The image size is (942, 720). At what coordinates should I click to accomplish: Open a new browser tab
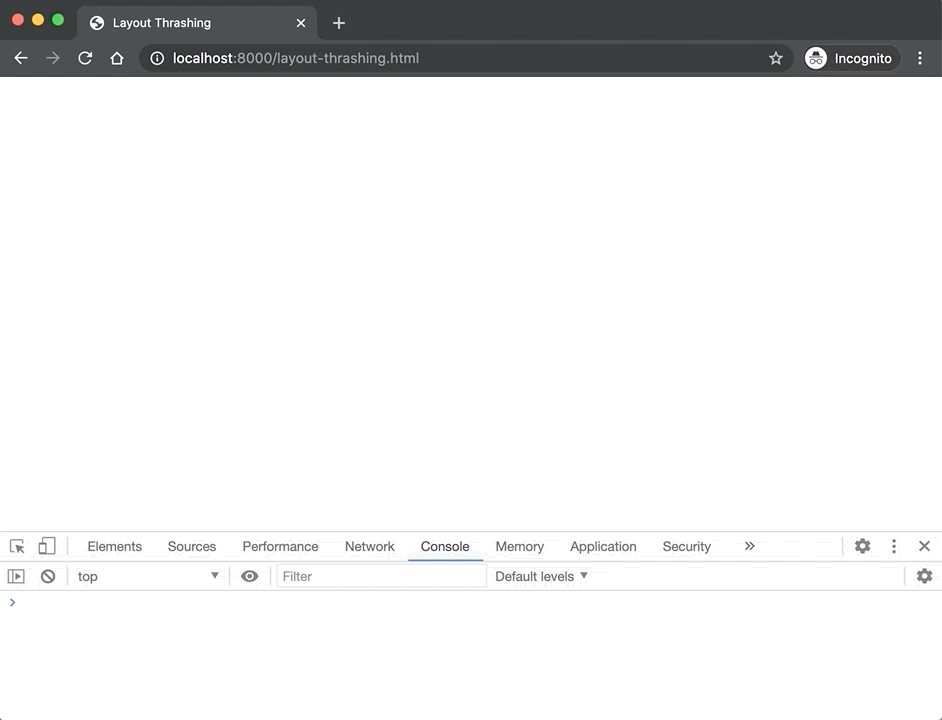339,23
